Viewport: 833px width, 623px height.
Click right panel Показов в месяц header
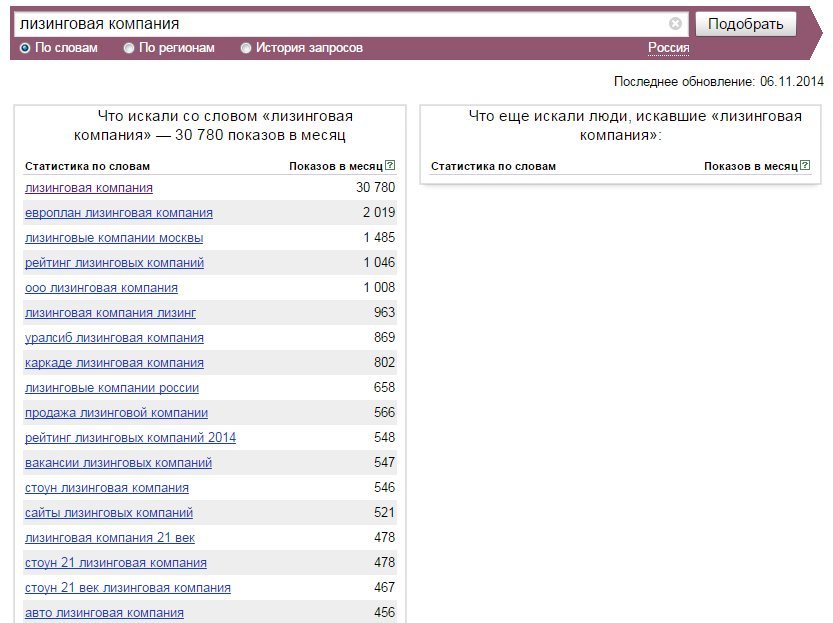coord(751,166)
